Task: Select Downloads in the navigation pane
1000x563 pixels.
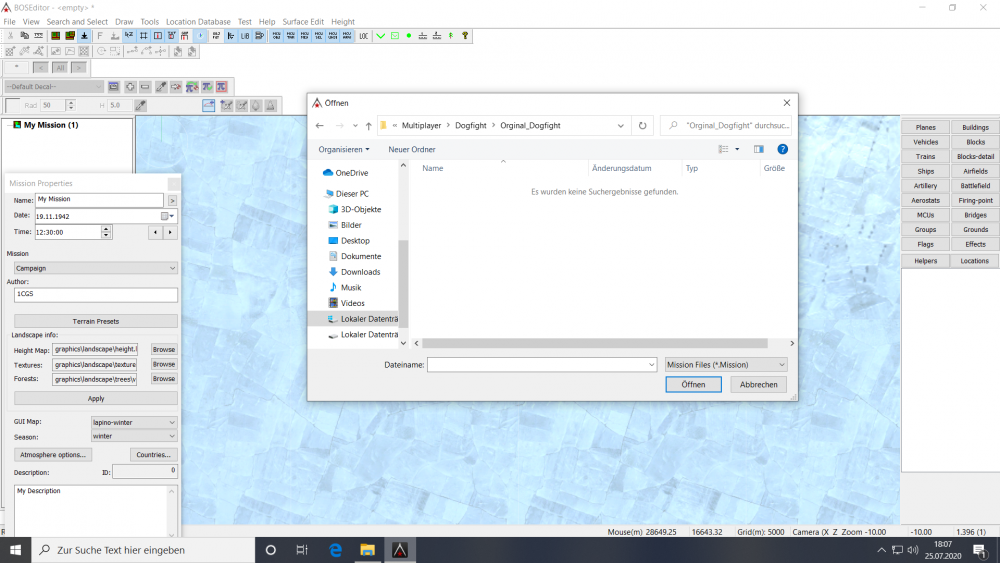Action: pos(360,272)
